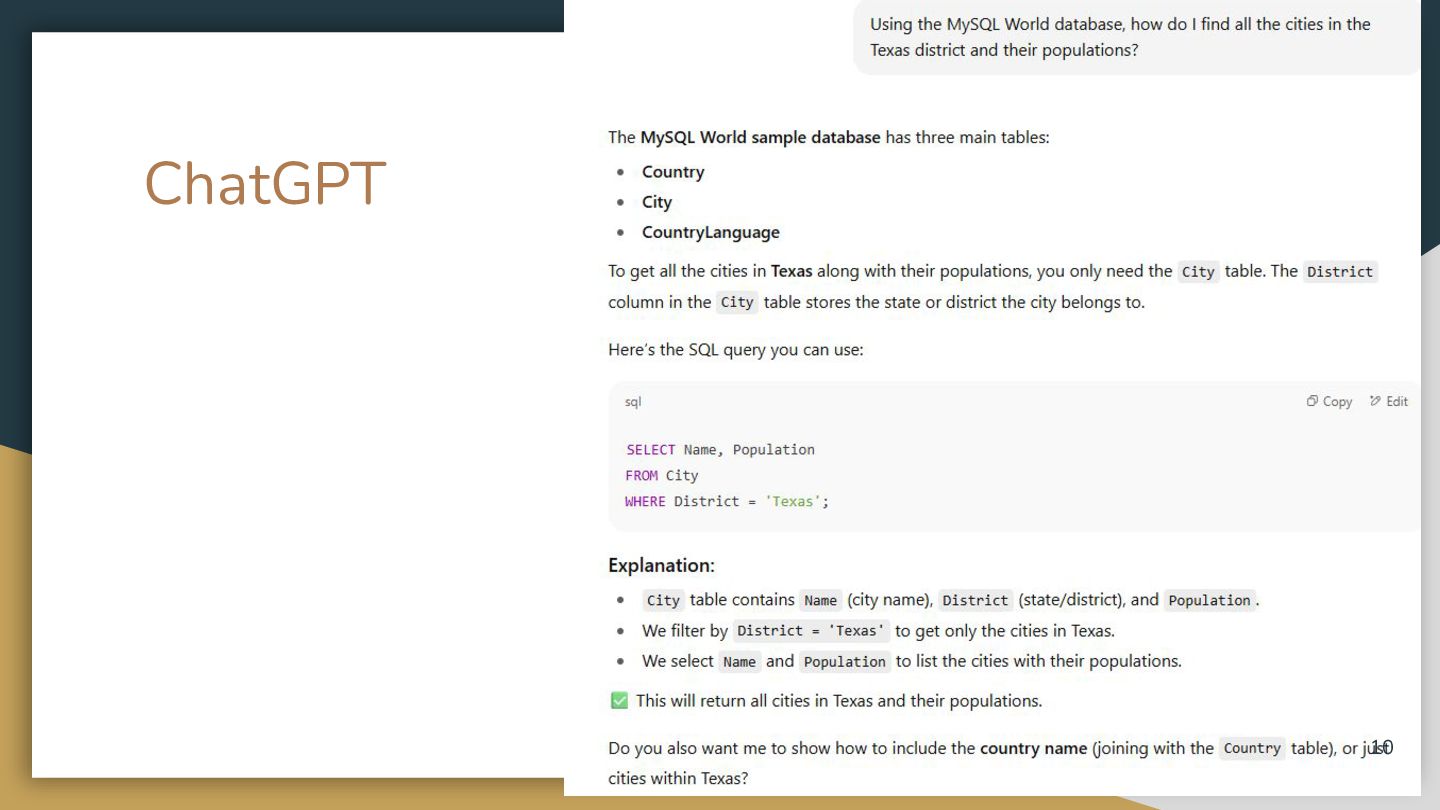Click the 'MySQL World sample database' bold text

pos(760,137)
